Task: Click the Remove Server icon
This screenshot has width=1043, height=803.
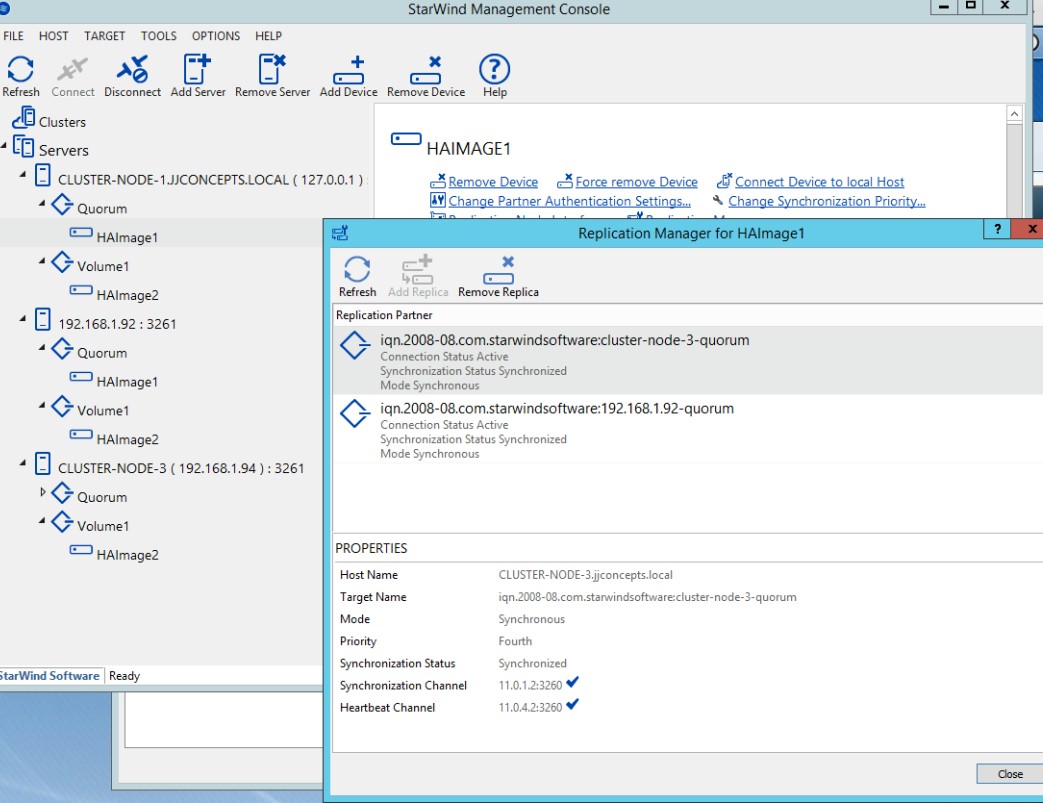Action: coord(272,69)
